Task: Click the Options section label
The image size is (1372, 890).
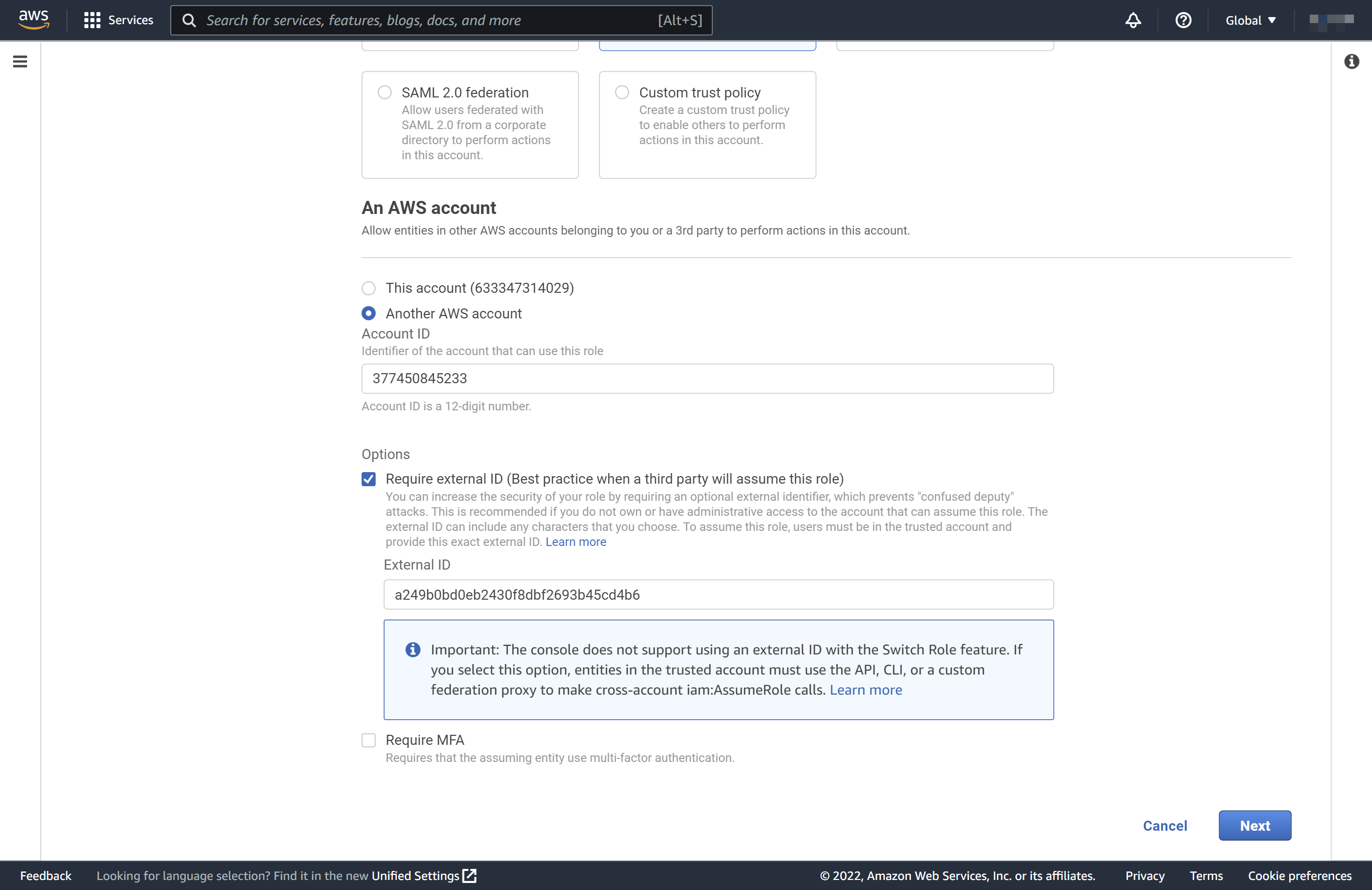Action: pos(386,454)
